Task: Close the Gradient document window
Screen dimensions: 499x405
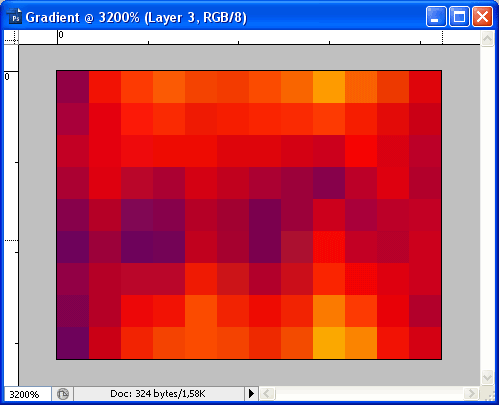Action: click(482, 16)
